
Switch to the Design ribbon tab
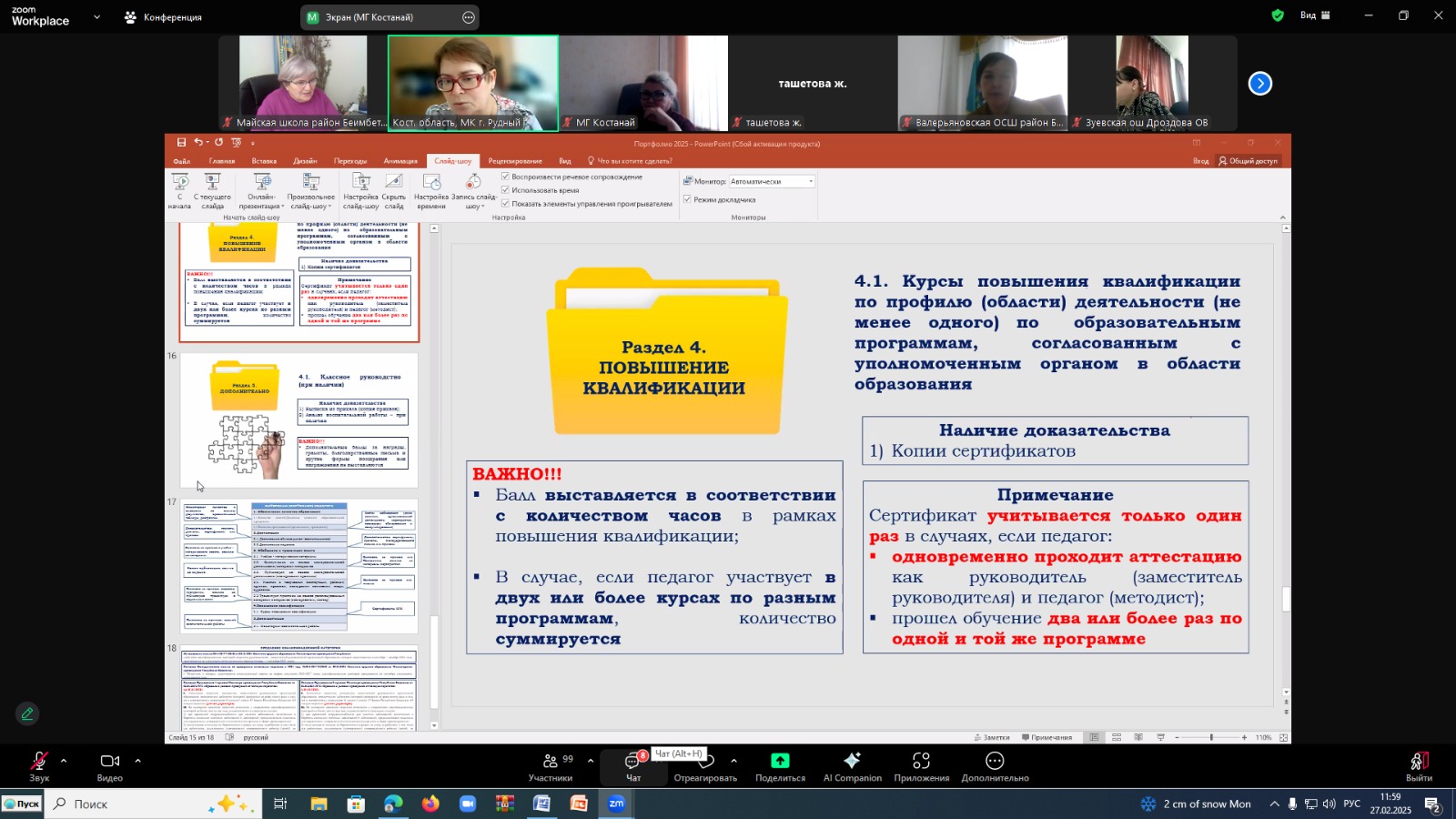(305, 161)
